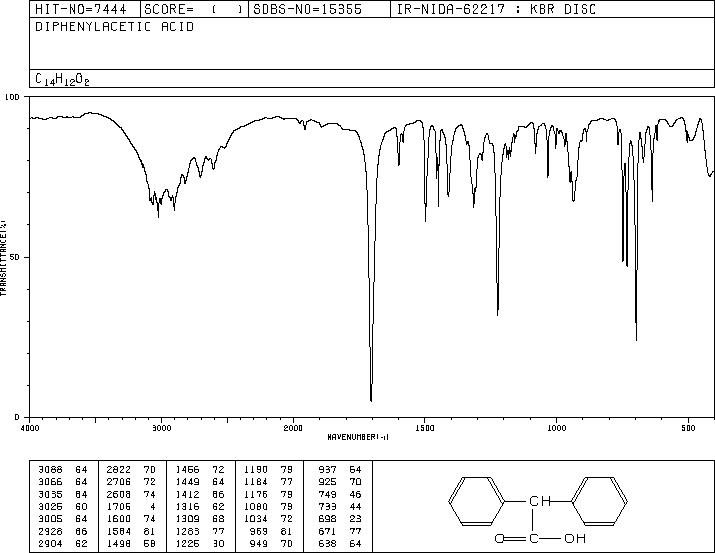The height and width of the screenshot is (553, 715).
Task: Click the 2000 tick label on wavenumber axis
Action: (293, 428)
